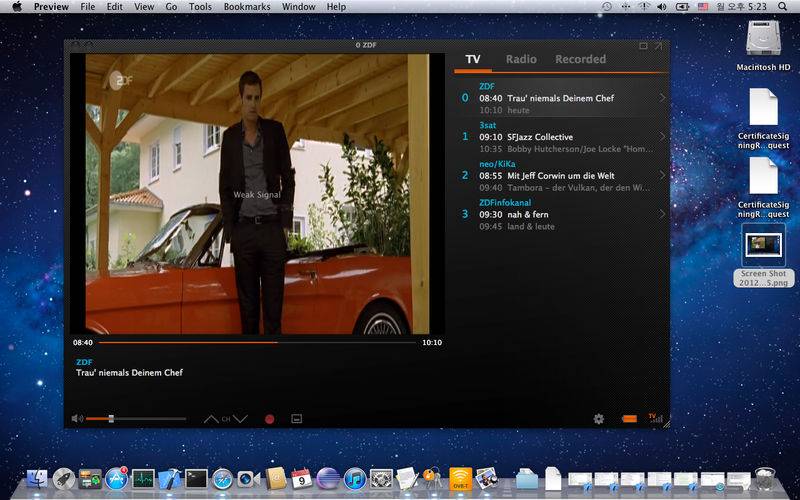Start recording with the red record button
800x500 pixels.
tap(269, 419)
